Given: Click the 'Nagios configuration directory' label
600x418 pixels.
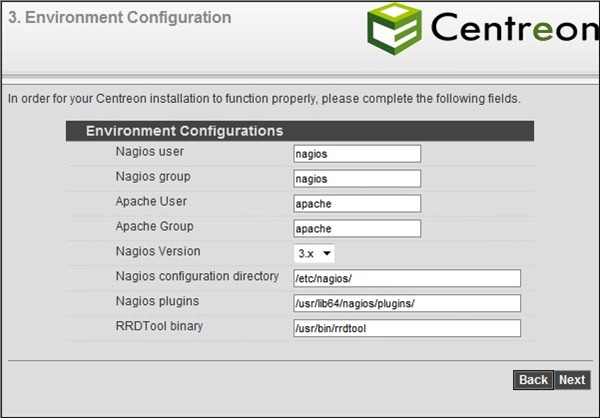Looking at the screenshot, I should click(x=197, y=276).
